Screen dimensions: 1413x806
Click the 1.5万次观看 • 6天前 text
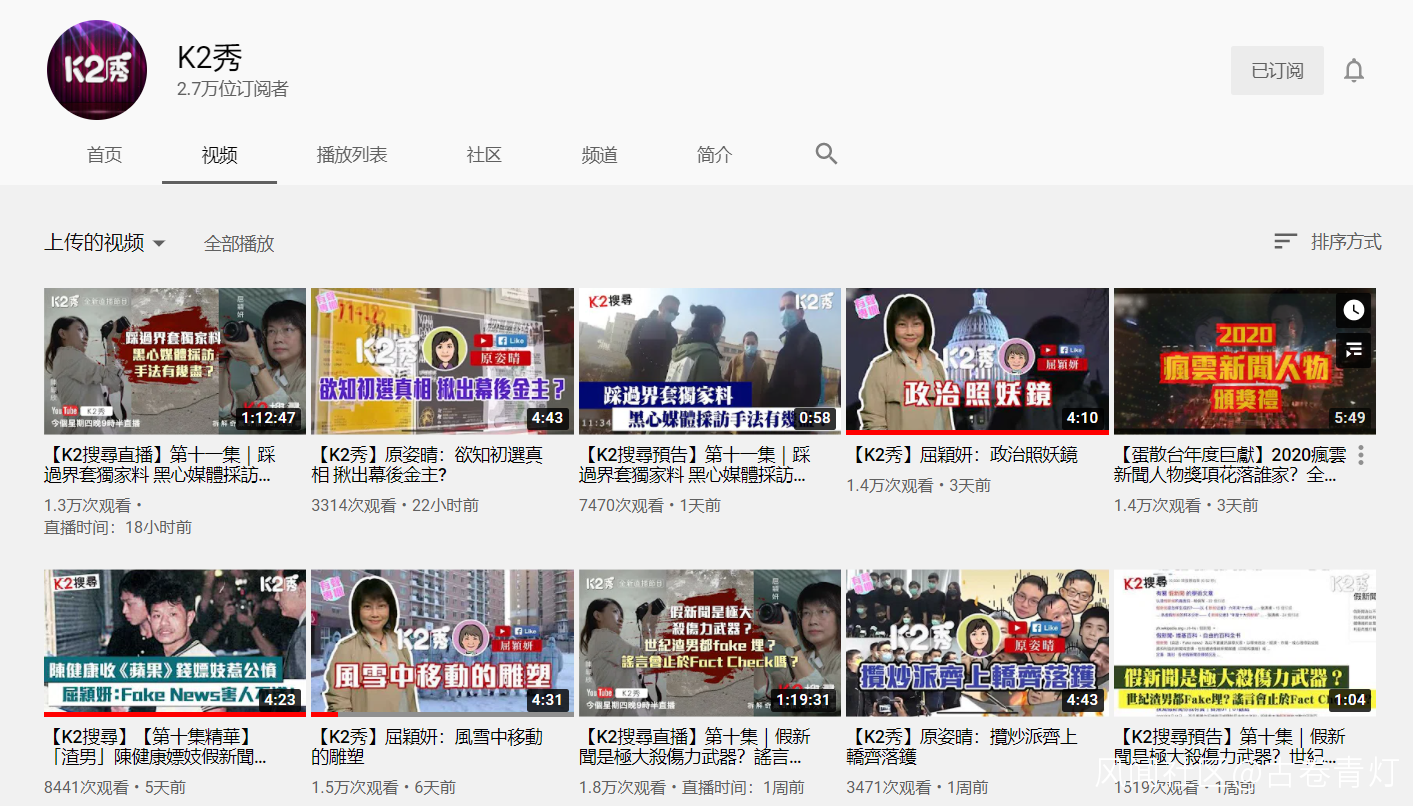coord(384,787)
